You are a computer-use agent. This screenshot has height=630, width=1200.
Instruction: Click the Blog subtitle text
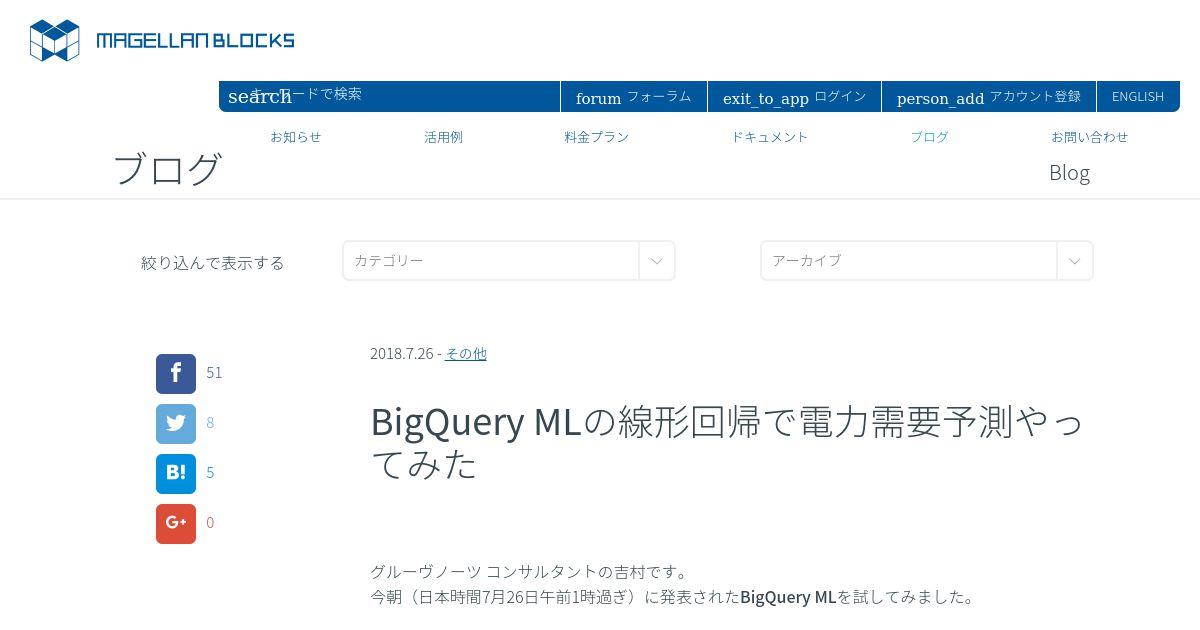(x=1069, y=172)
